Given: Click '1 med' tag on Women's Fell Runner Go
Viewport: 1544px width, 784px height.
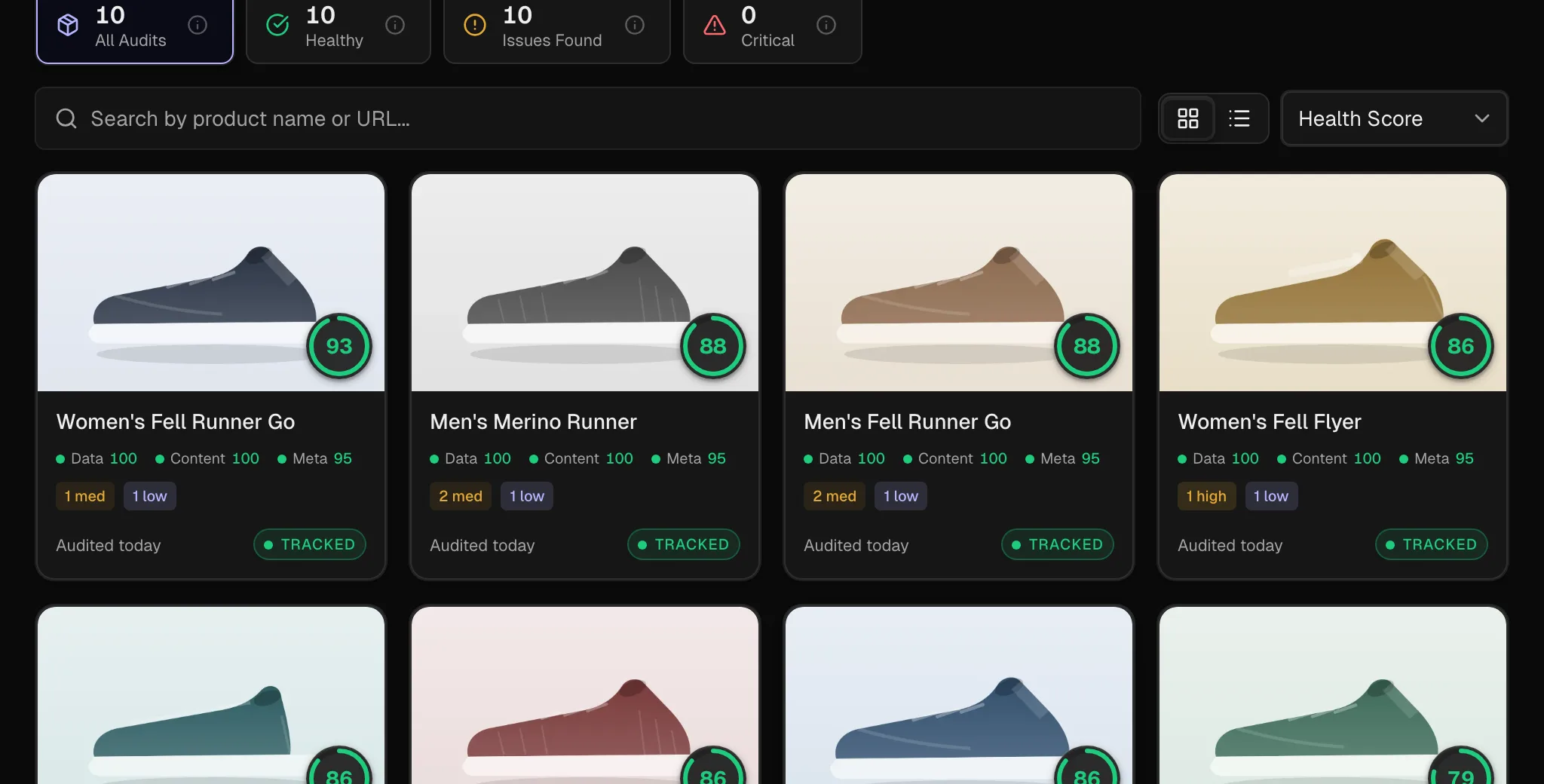Looking at the screenshot, I should 84,496.
